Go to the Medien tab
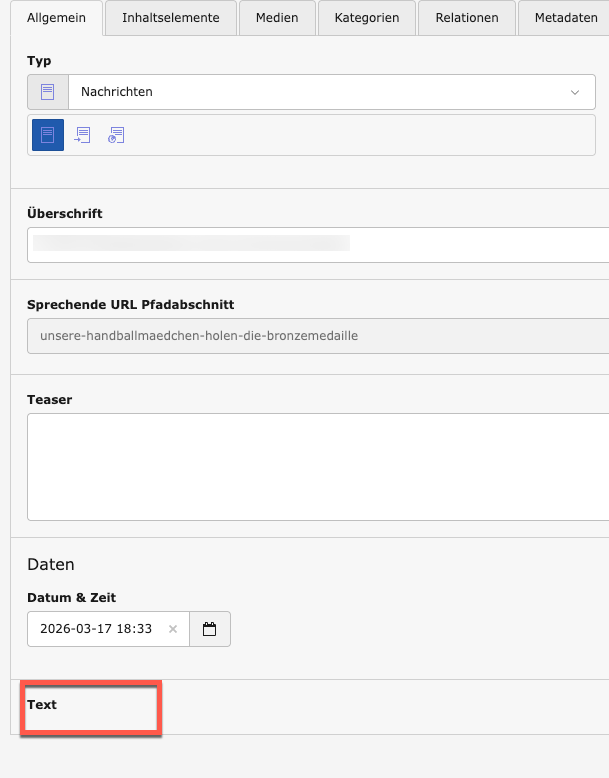Viewport: 609px width, 778px height. 277,18
